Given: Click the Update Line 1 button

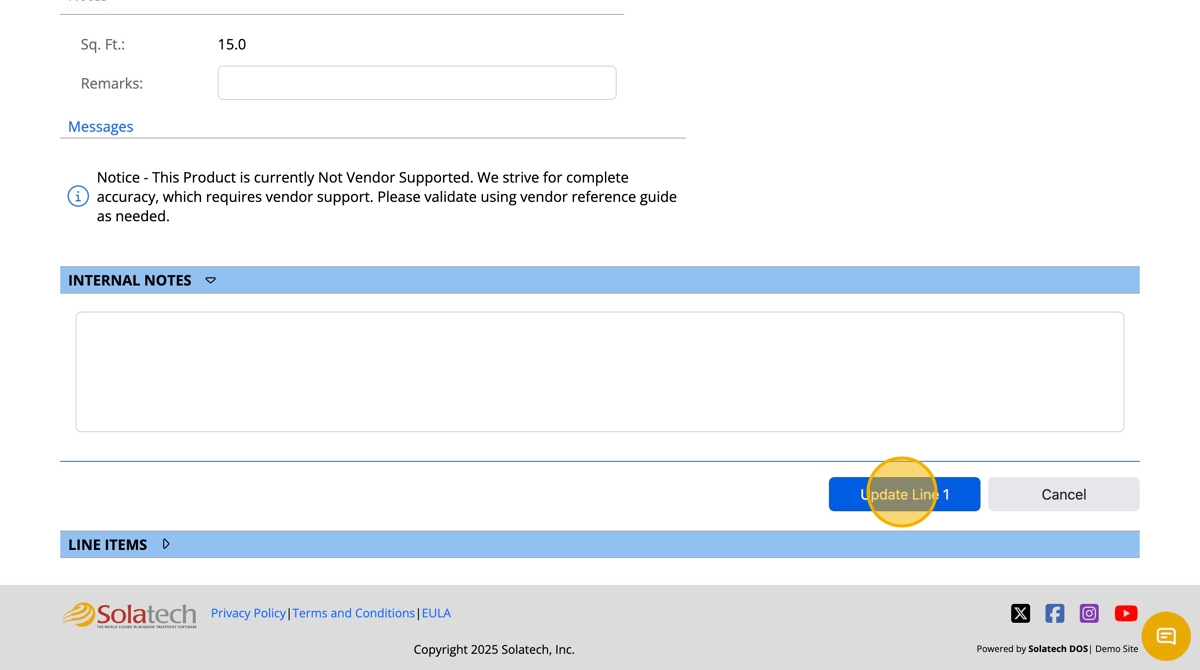Looking at the screenshot, I should 904,494.
